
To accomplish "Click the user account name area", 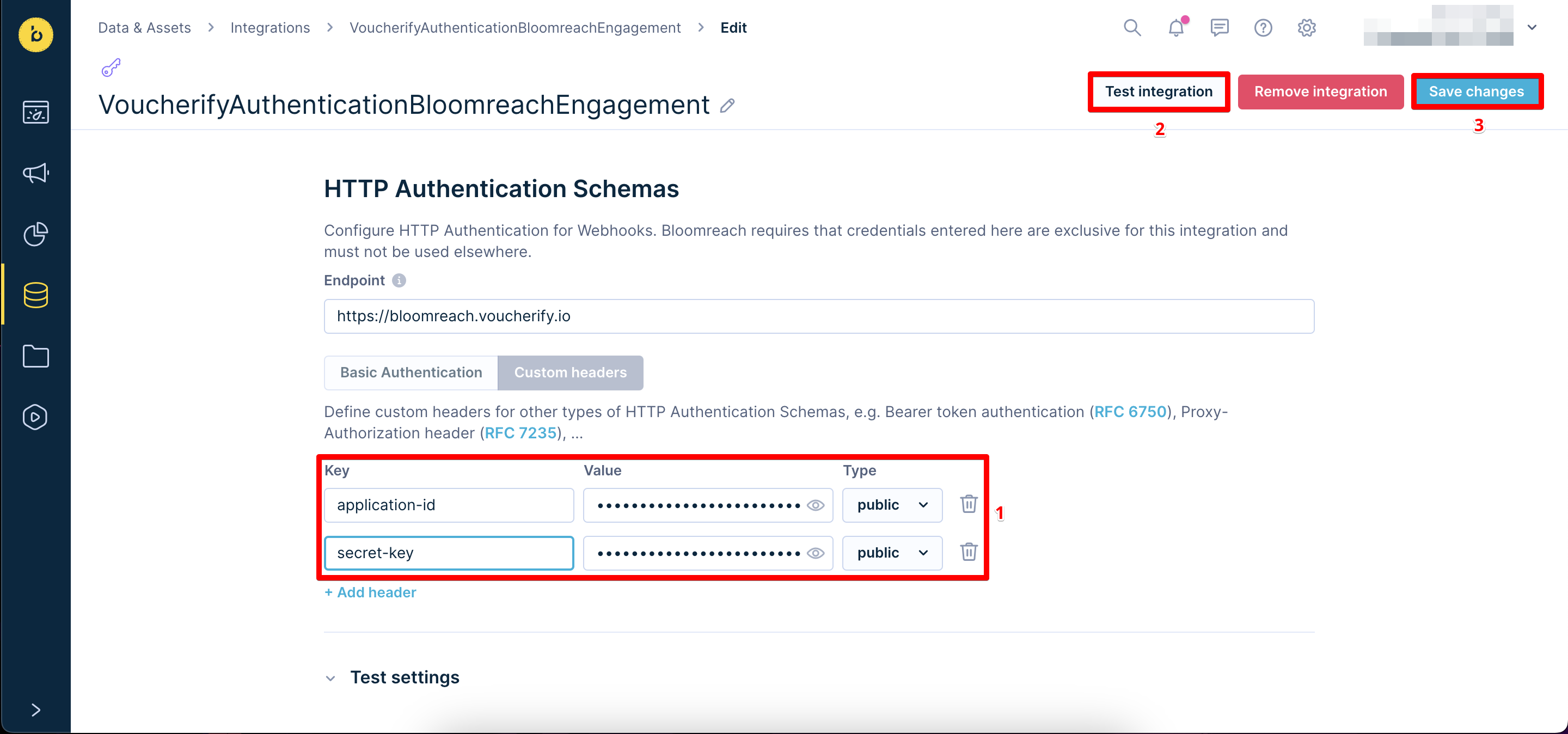I will pyautogui.click(x=1438, y=26).
